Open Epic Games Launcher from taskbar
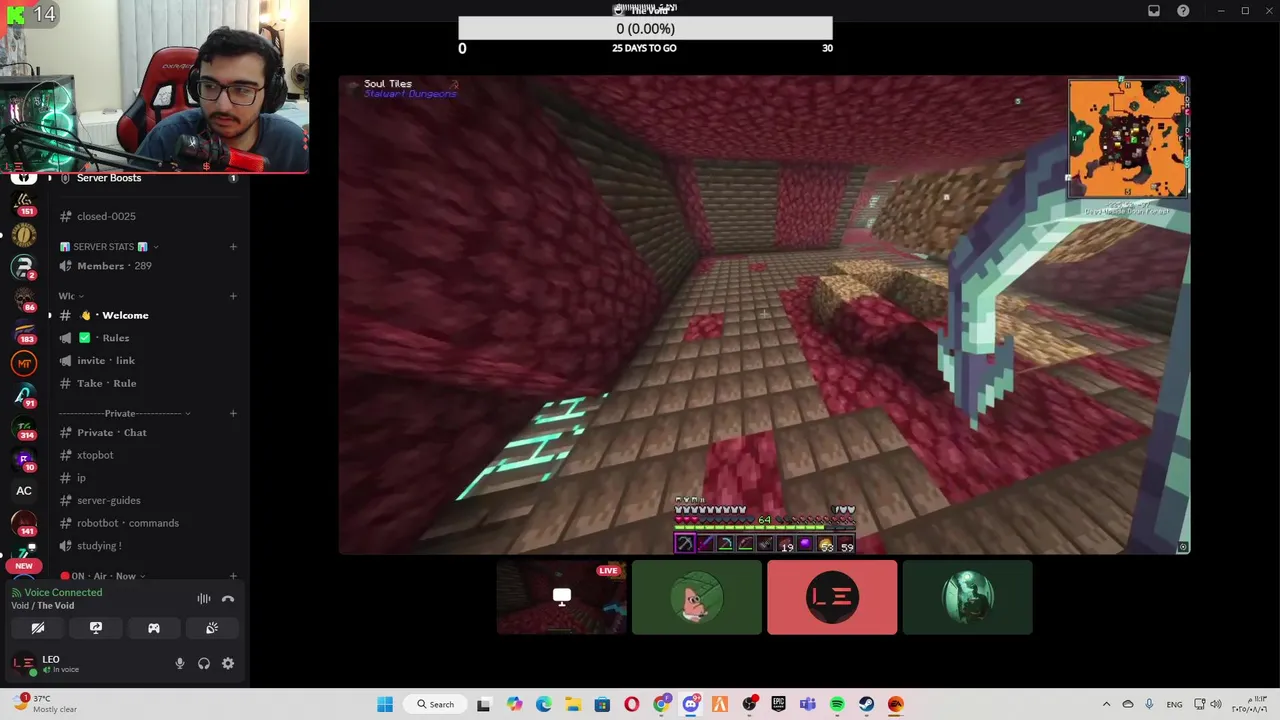The height and width of the screenshot is (720, 1280). point(778,704)
